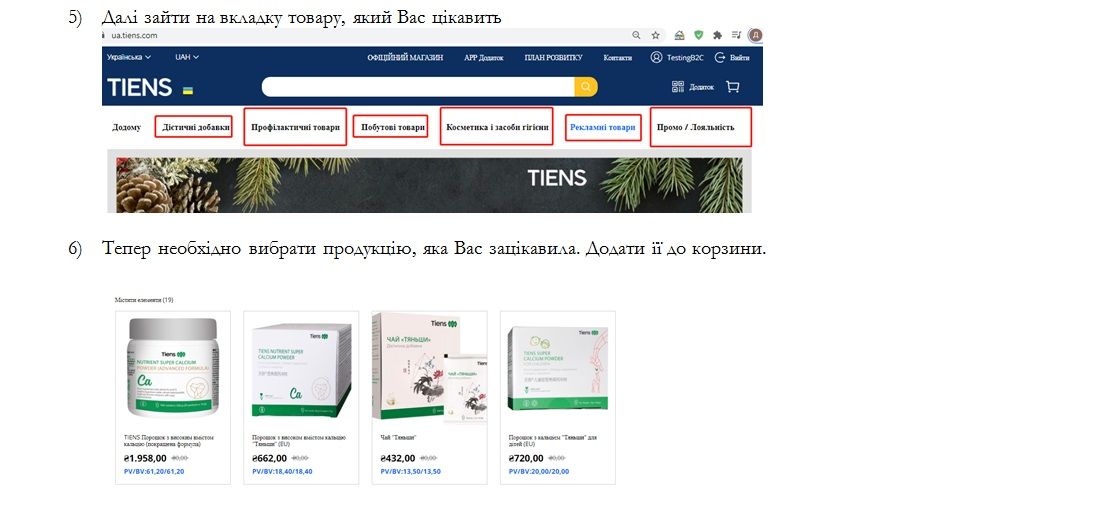Image resolution: width=1096 pixels, height=509 pixels.
Task: Open the Дієтичні добавки tab
Action: 194,127
